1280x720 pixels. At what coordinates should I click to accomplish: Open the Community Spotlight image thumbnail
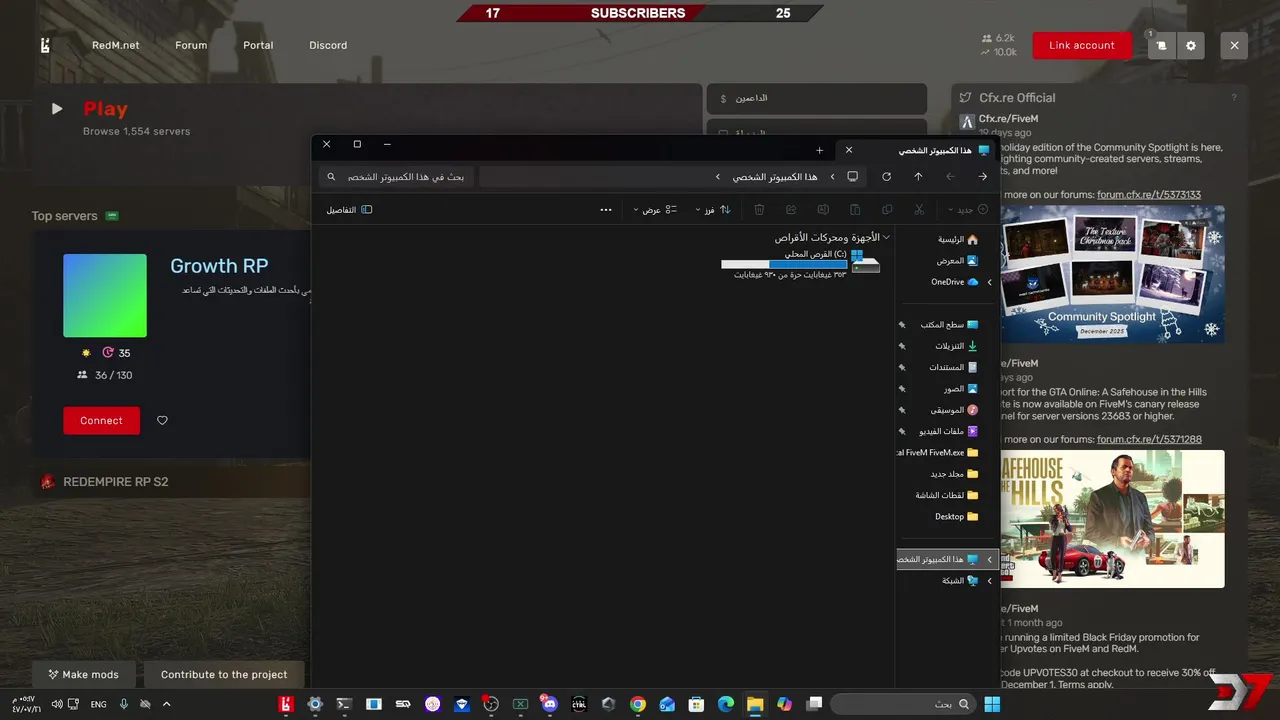(x=1113, y=274)
